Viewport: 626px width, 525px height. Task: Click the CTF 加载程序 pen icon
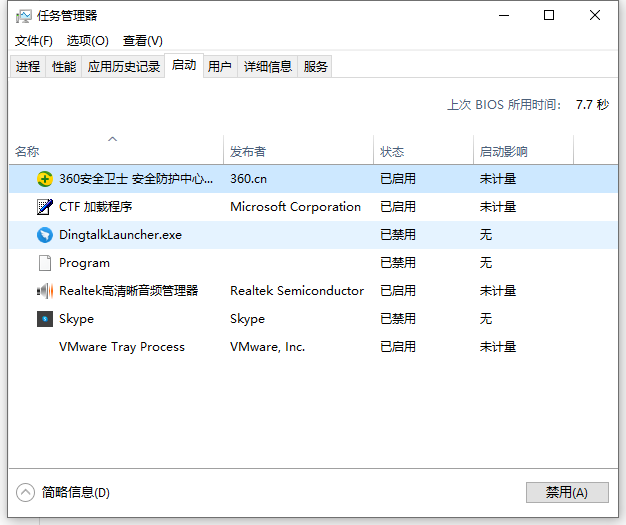point(45,207)
